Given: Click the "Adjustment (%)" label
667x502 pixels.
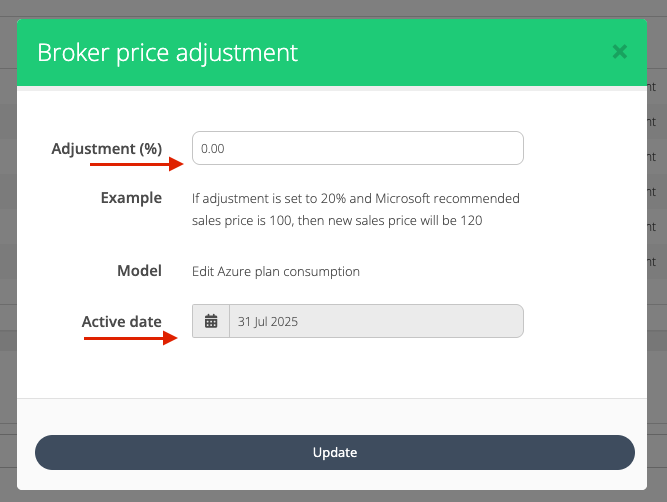Looking at the screenshot, I should click(x=106, y=148).
